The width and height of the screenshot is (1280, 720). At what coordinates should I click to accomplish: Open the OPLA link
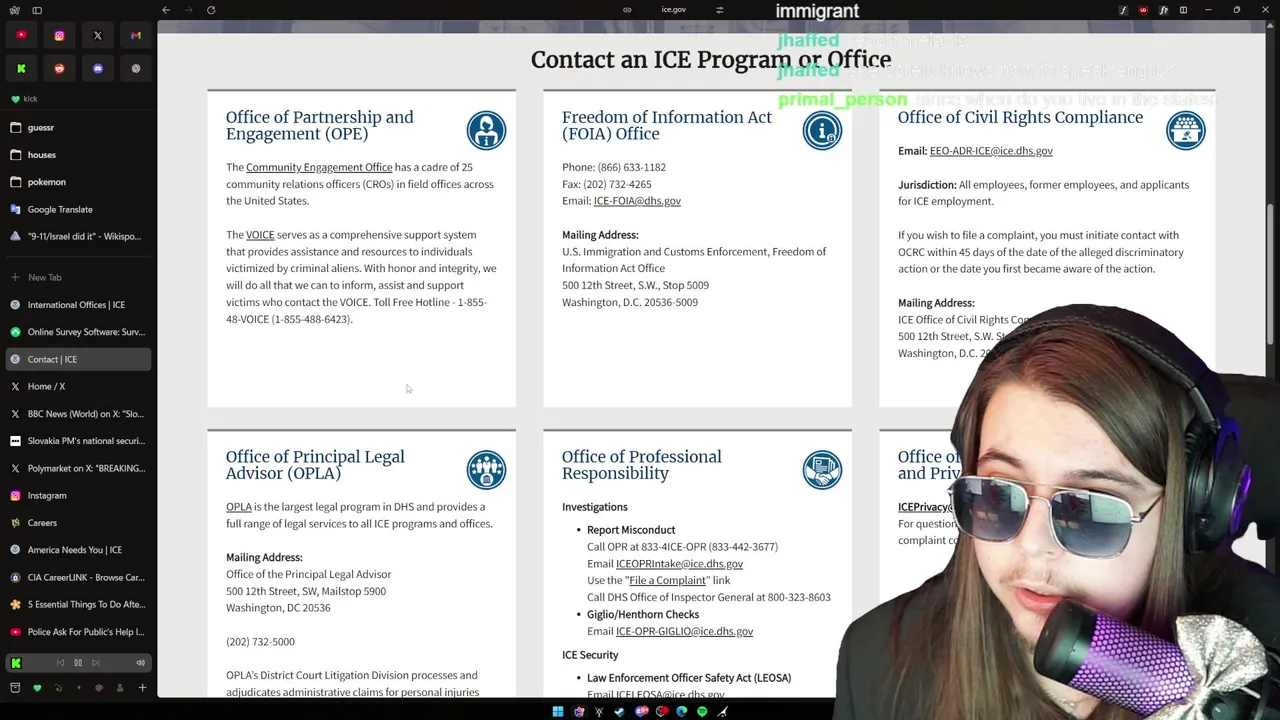click(239, 507)
